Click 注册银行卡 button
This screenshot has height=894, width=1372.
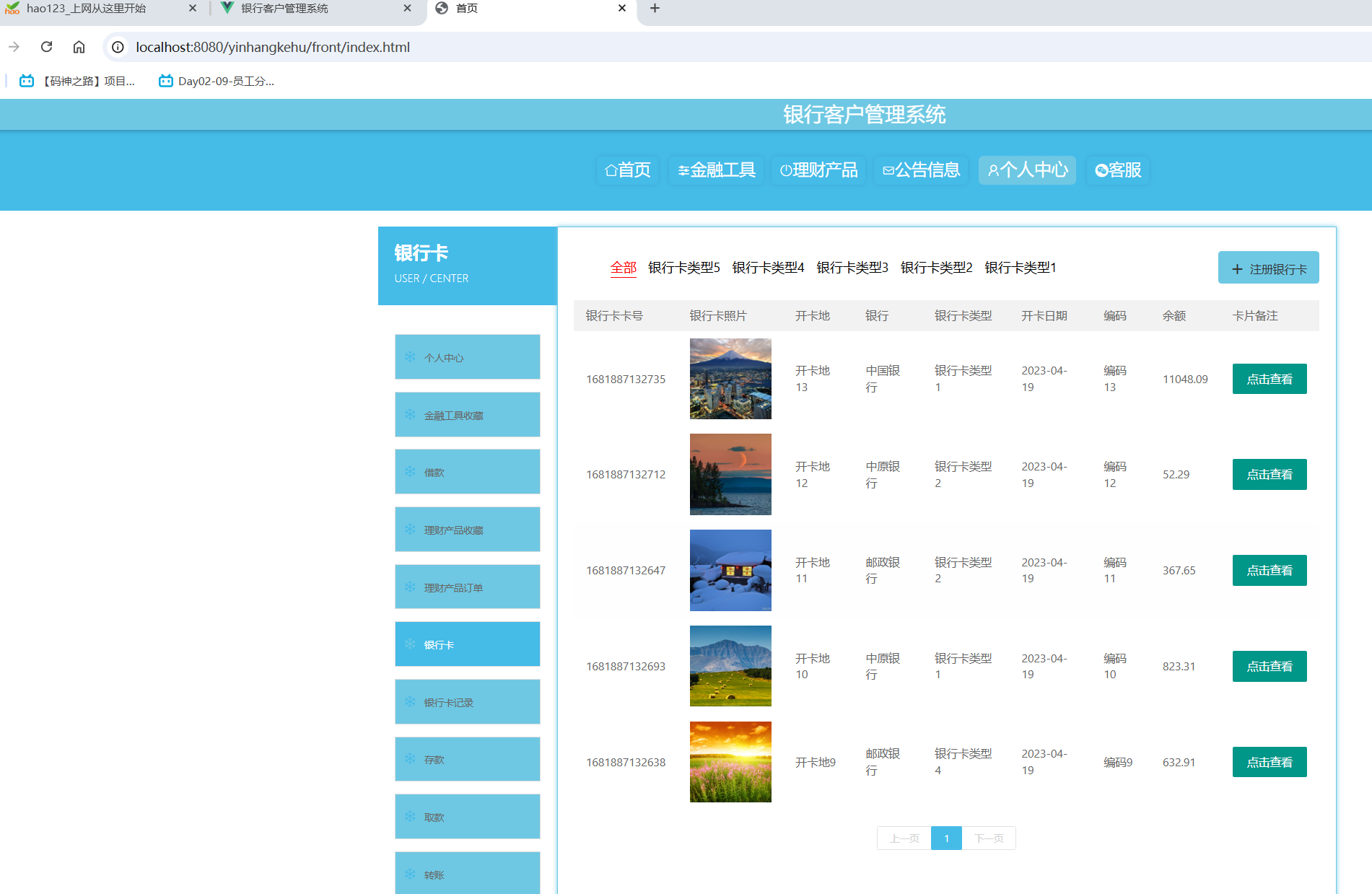(x=1269, y=268)
